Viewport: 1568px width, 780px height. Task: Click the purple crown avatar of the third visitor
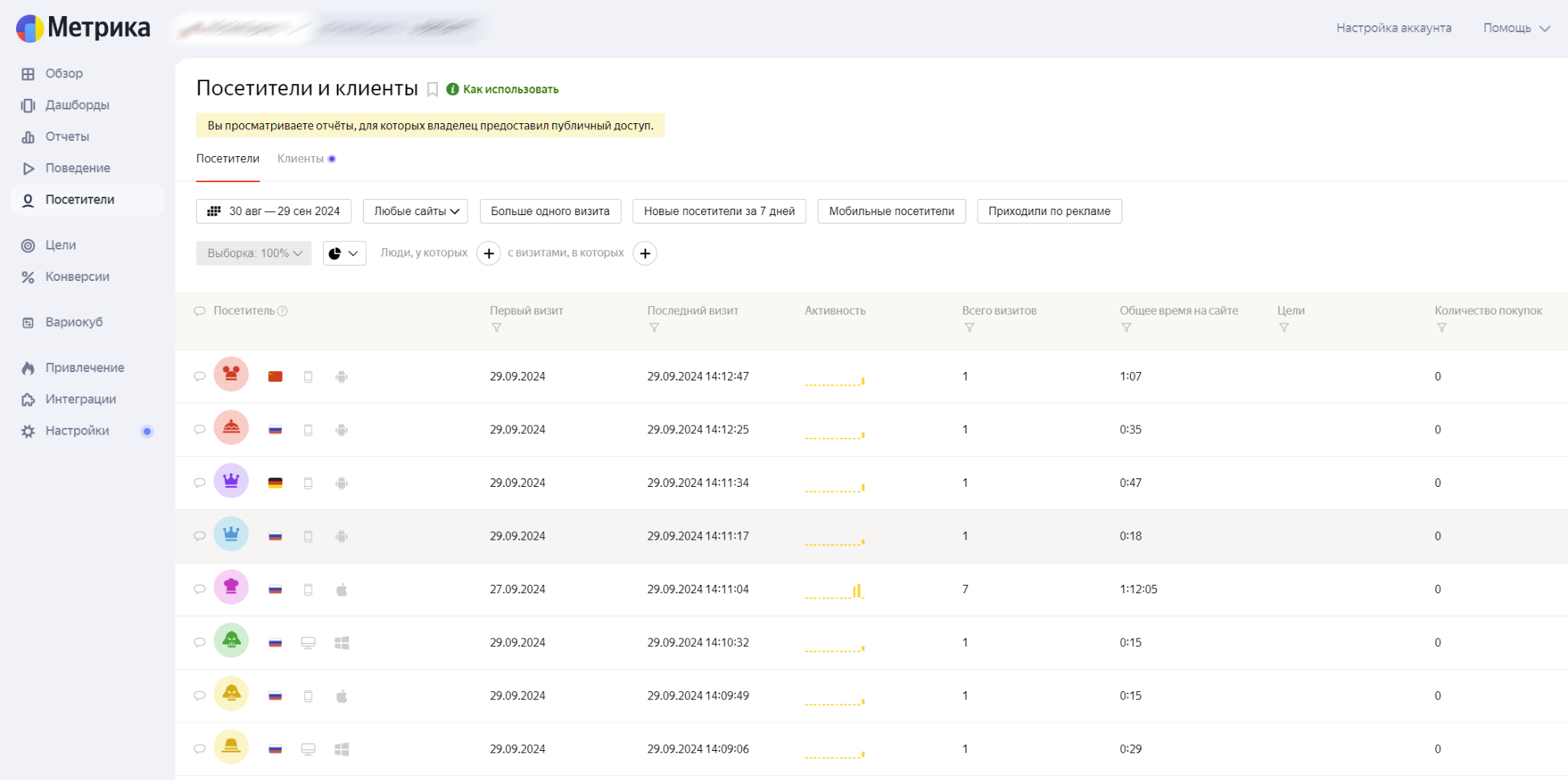pos(231,481)
